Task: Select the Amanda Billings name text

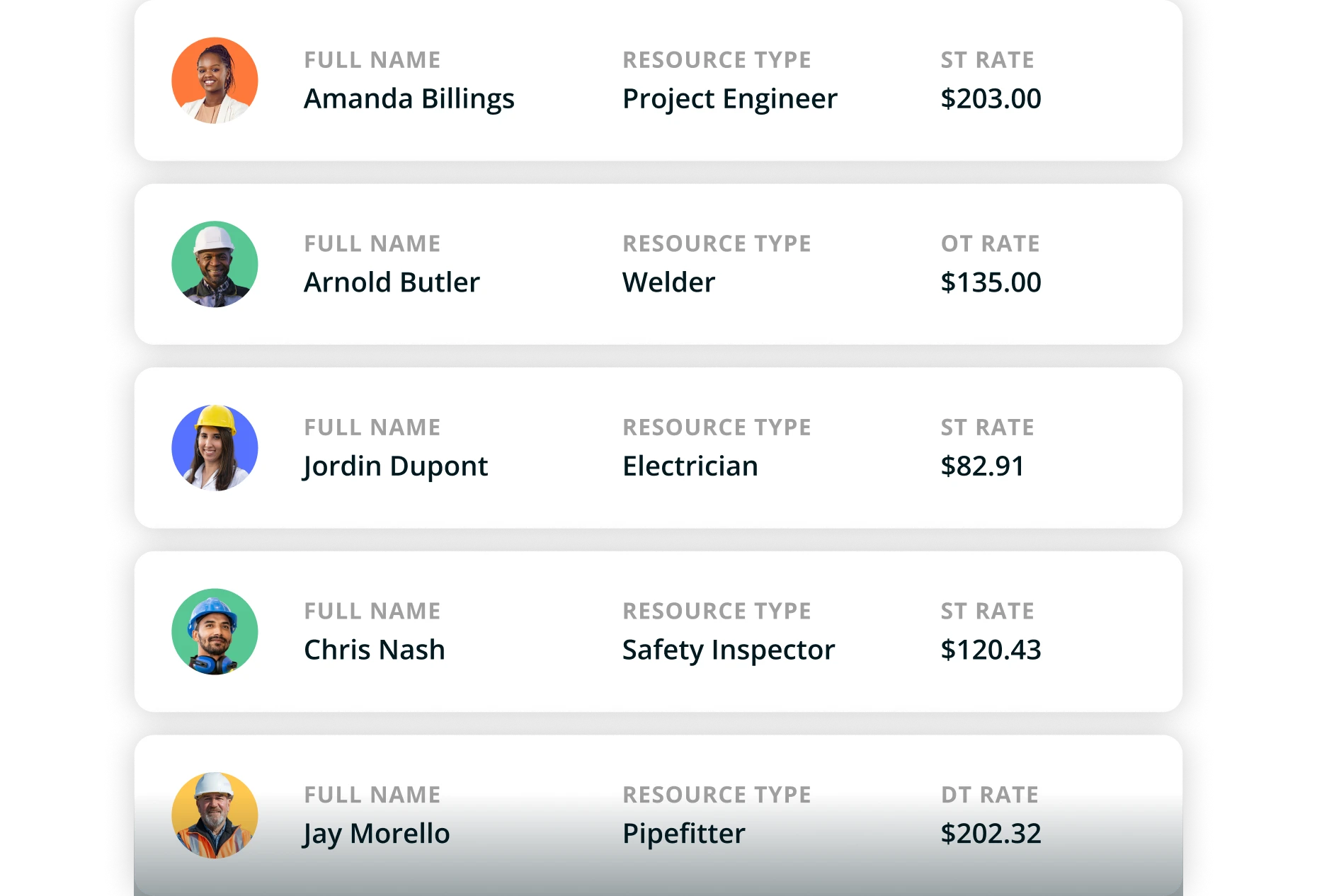Action: 409,99
